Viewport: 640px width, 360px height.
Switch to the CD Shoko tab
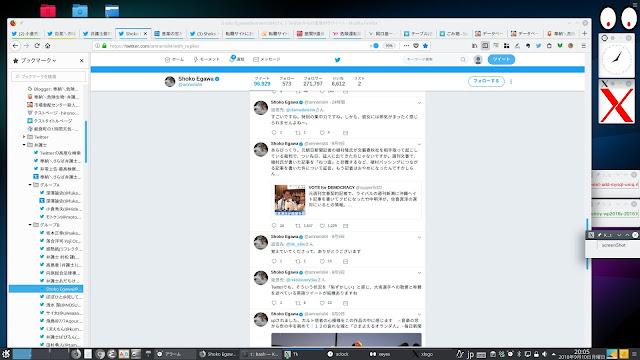[204, 33]
